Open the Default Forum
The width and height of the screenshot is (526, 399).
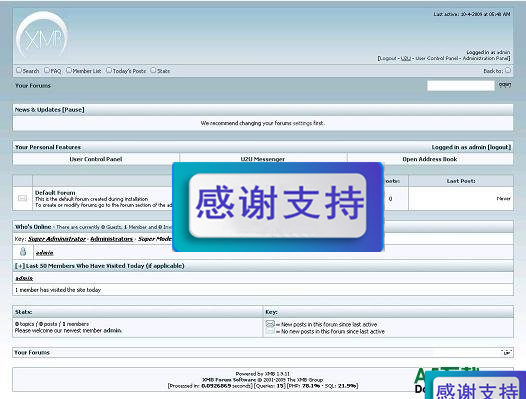click(55, 193)
